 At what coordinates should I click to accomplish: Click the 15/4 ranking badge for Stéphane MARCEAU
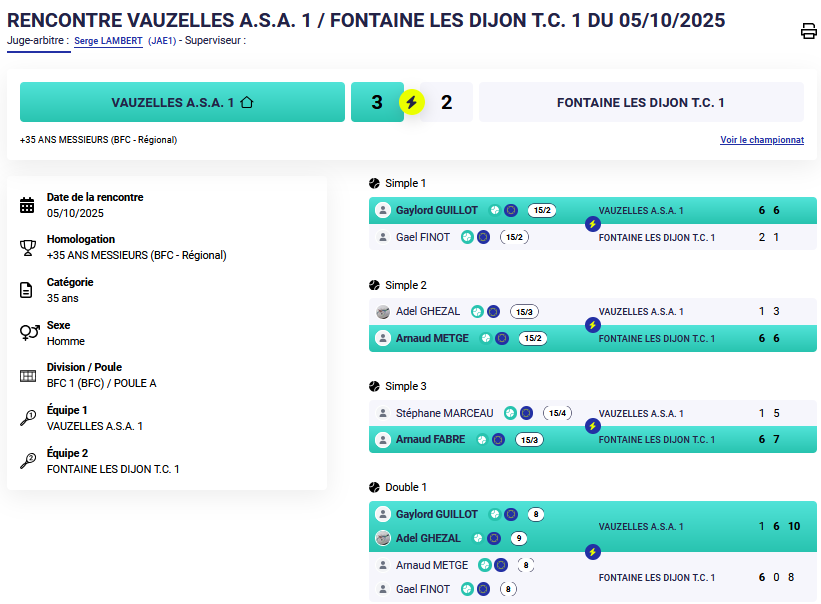pos(557,413)
